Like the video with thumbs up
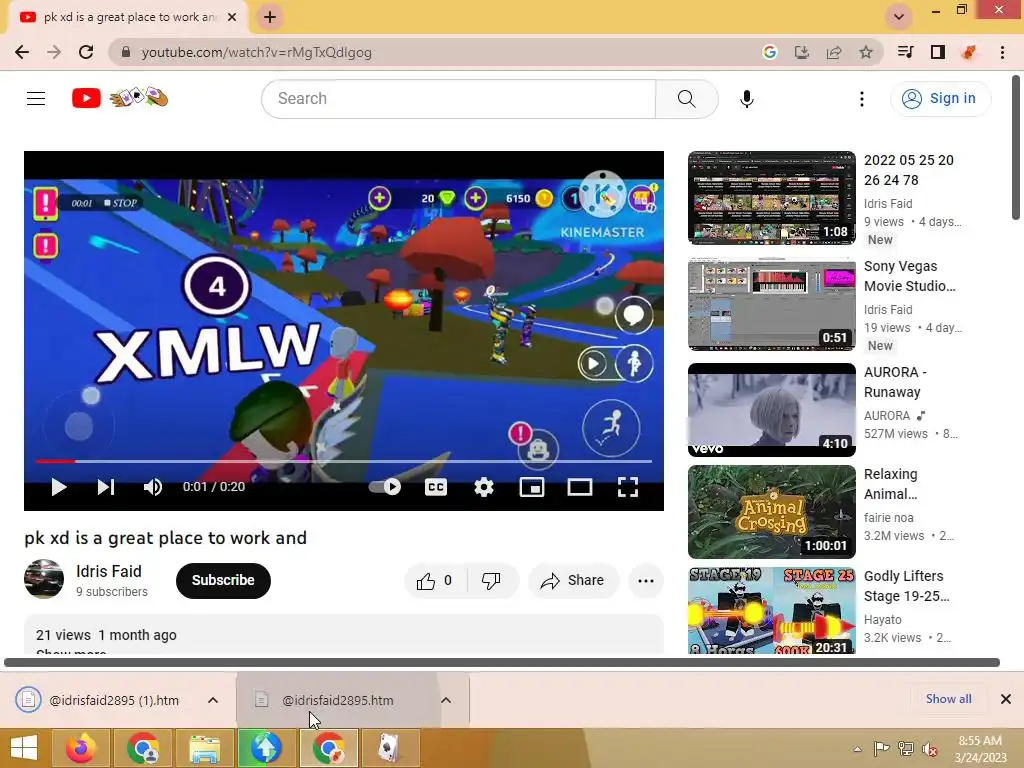This screenshot has width=1024, height=768. pos(435,581)
